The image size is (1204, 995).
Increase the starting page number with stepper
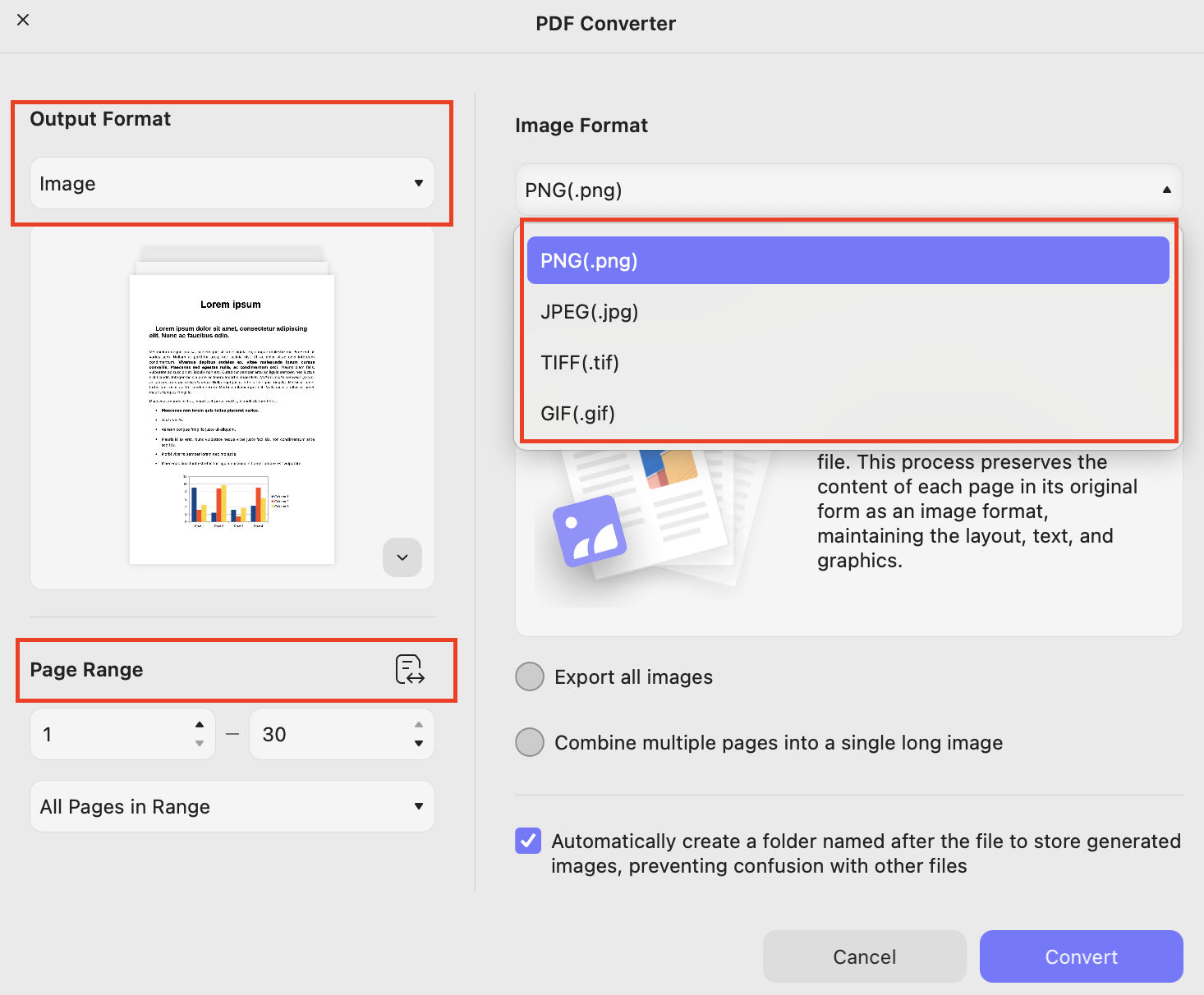(x=199, y=725)
